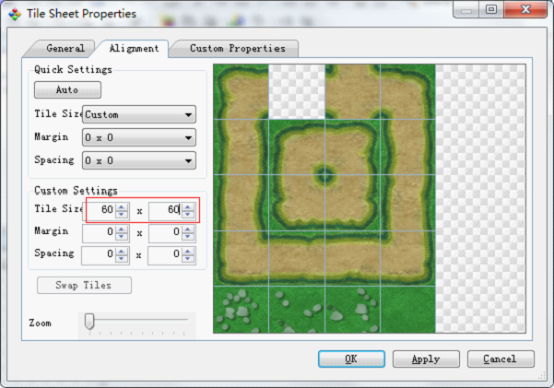Image resolution: width=554 pixels, height=388 pixels.
Task: Open the Tile Size Custom dropdown
Action: 139,114
